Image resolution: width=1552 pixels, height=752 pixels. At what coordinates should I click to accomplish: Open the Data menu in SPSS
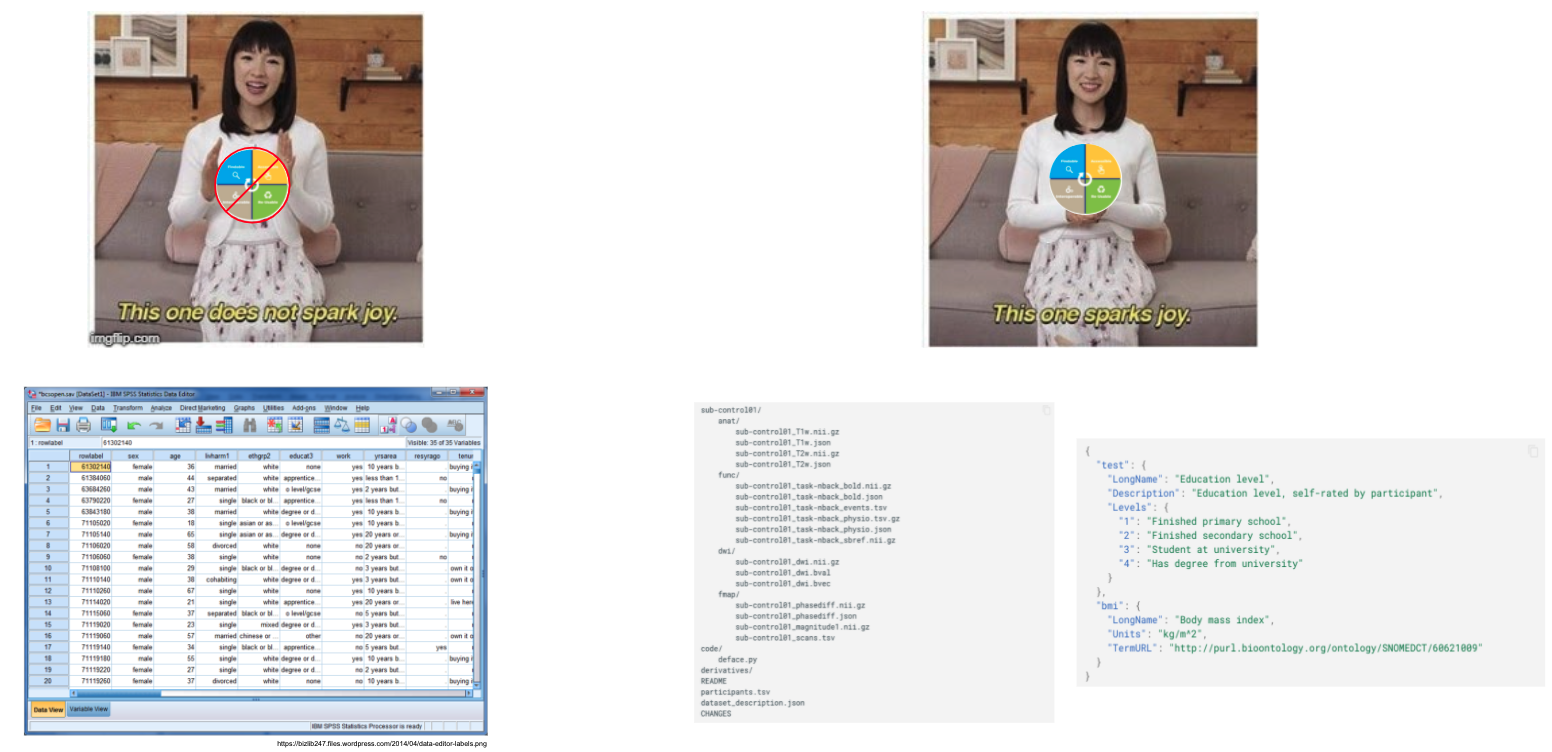pos(98,408)
